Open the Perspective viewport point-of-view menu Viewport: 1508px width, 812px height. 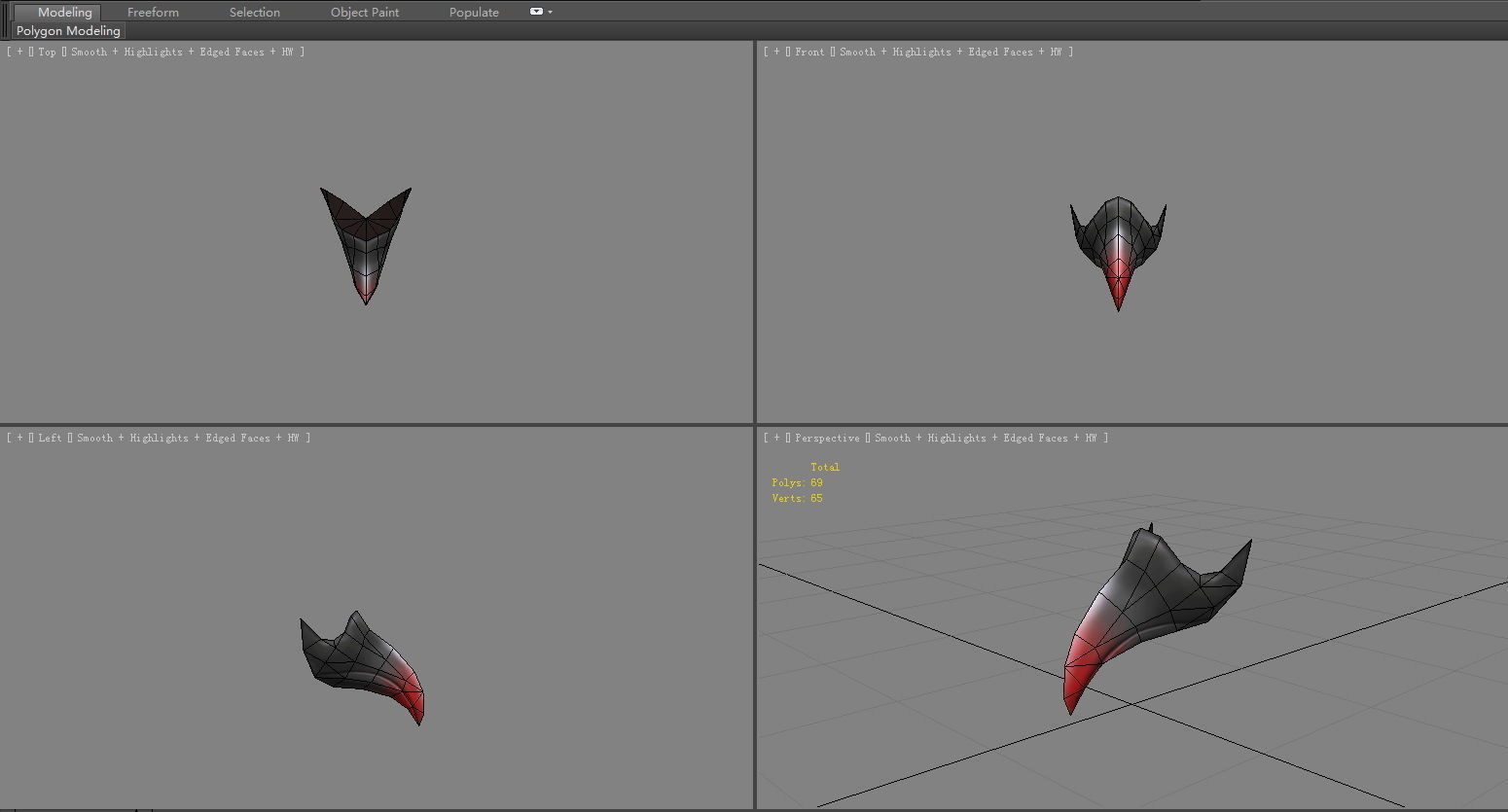click(826, 438)
